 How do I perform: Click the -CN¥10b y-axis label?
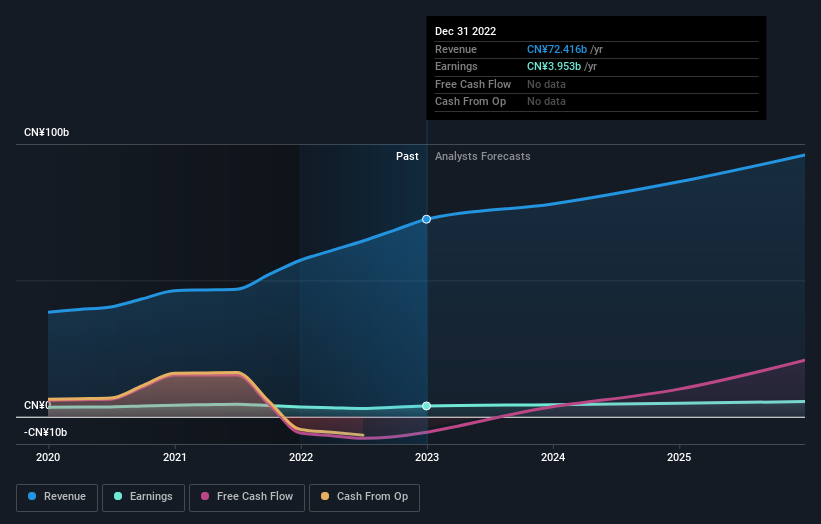click(x=46, y=432)
